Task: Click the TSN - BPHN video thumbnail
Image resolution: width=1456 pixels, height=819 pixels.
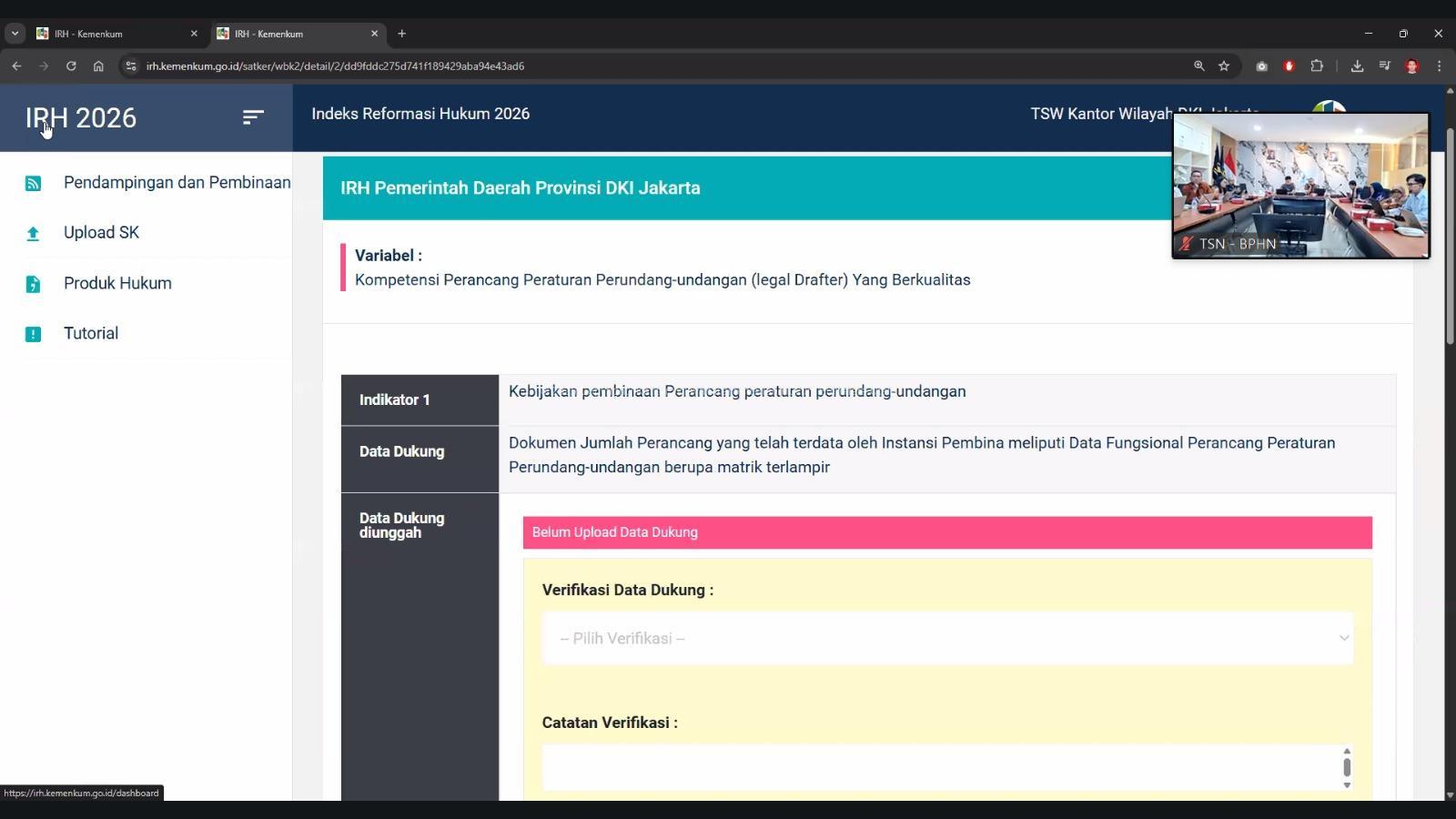Action: tap(1300, 186)
